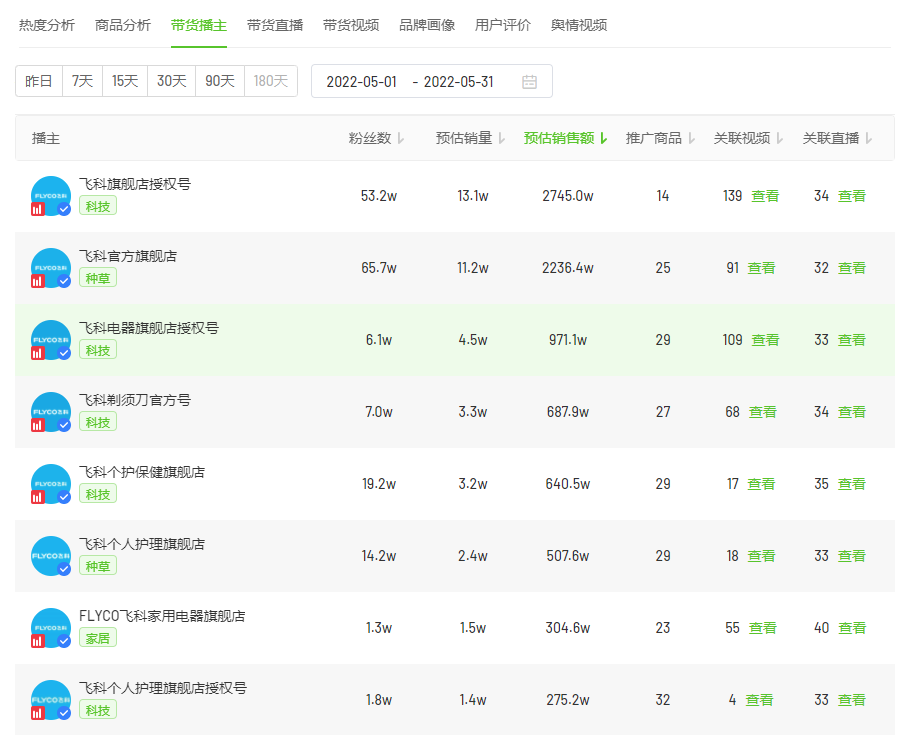This screenshot has width=898, height=735.
Task: Click 科技 tag under 飞科剃须刀官方号
Action: click(98, 422)
